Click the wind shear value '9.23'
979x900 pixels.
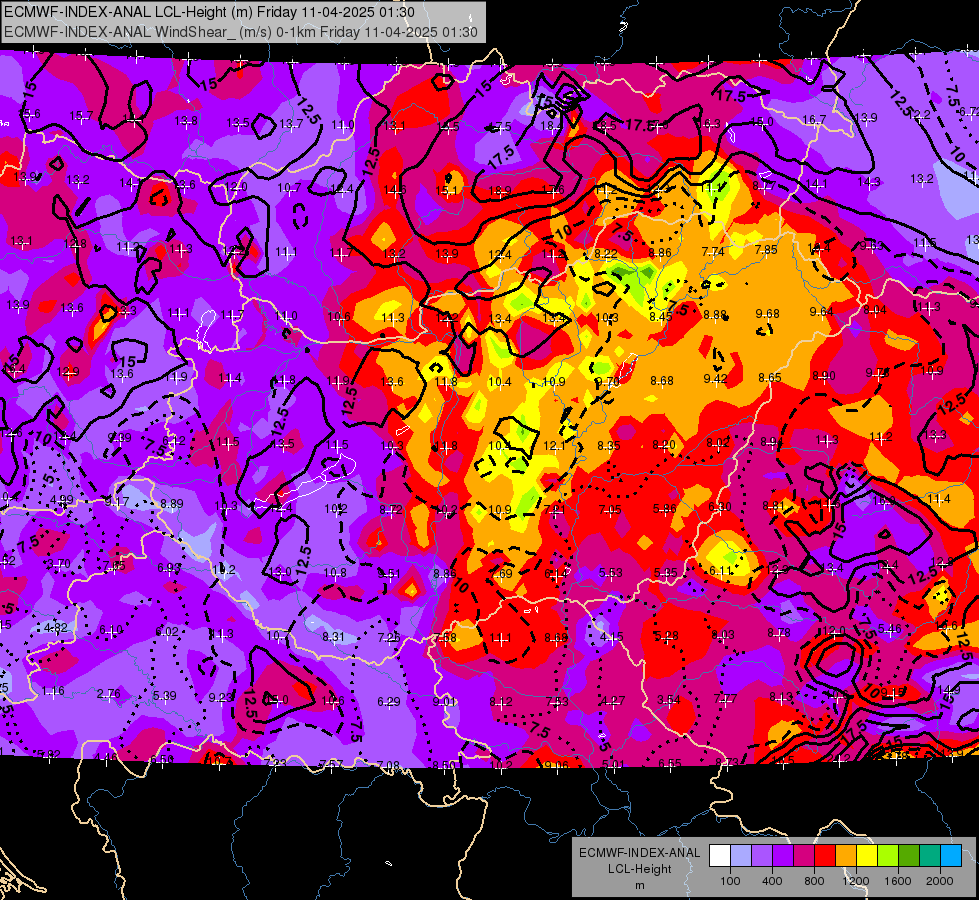[x=220, y=698]
